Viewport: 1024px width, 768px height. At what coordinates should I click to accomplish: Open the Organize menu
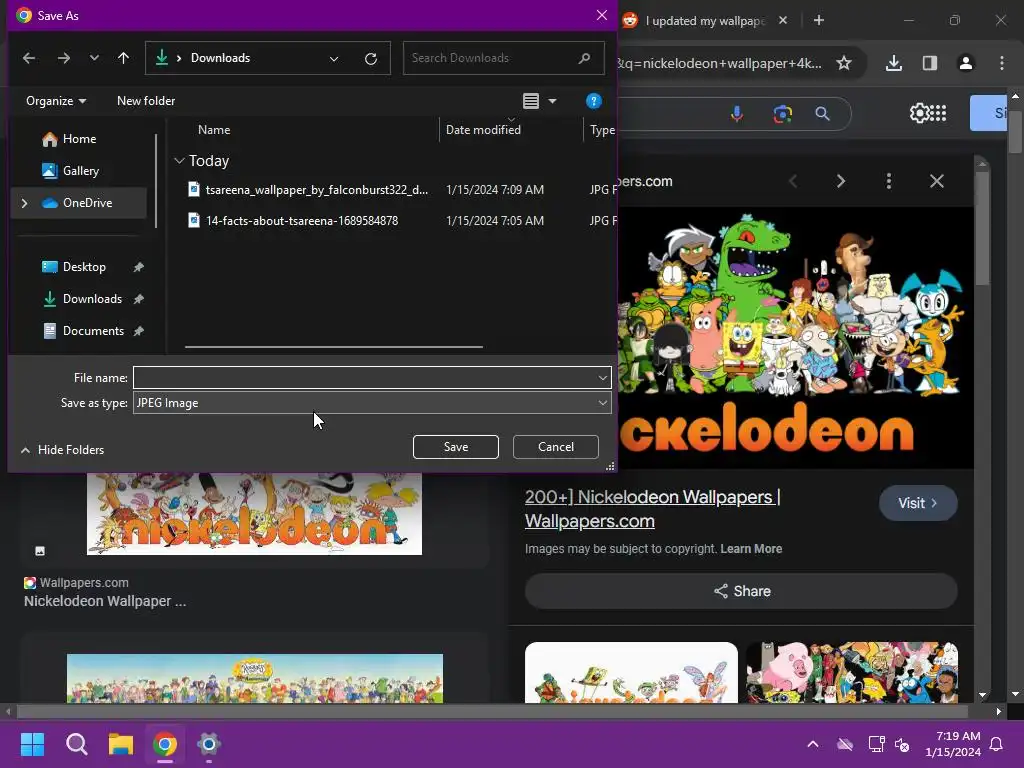56,101
